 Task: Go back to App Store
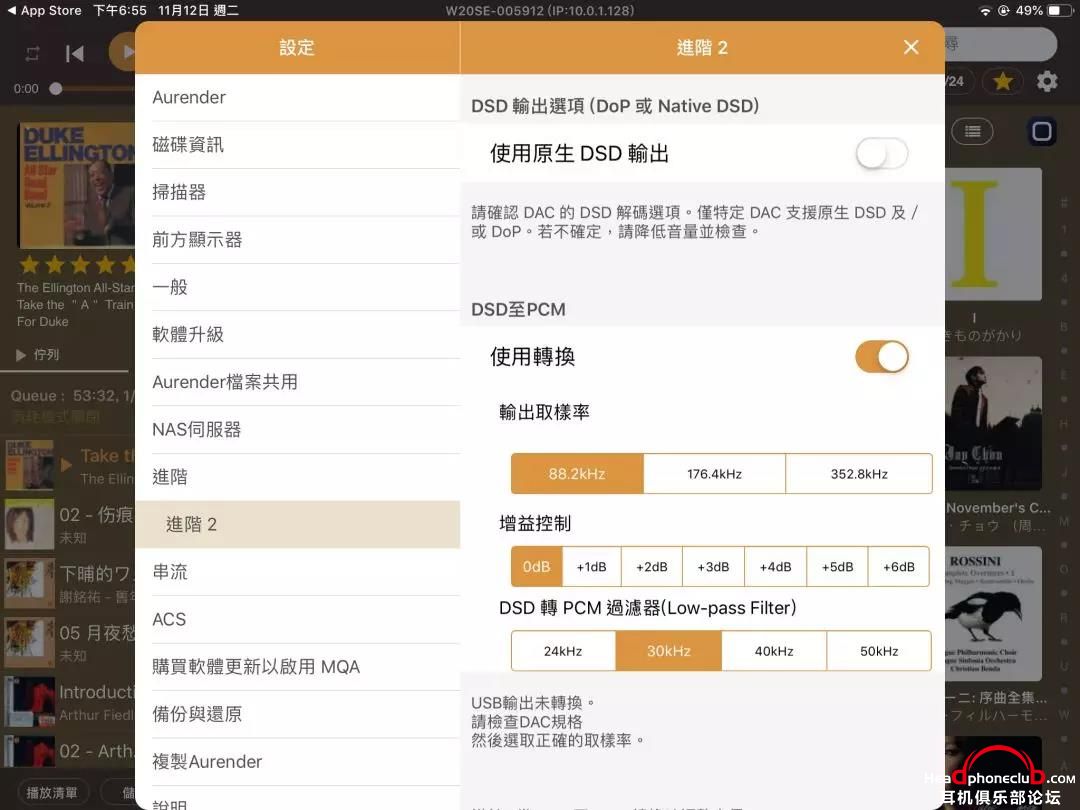tap(44, 10)
